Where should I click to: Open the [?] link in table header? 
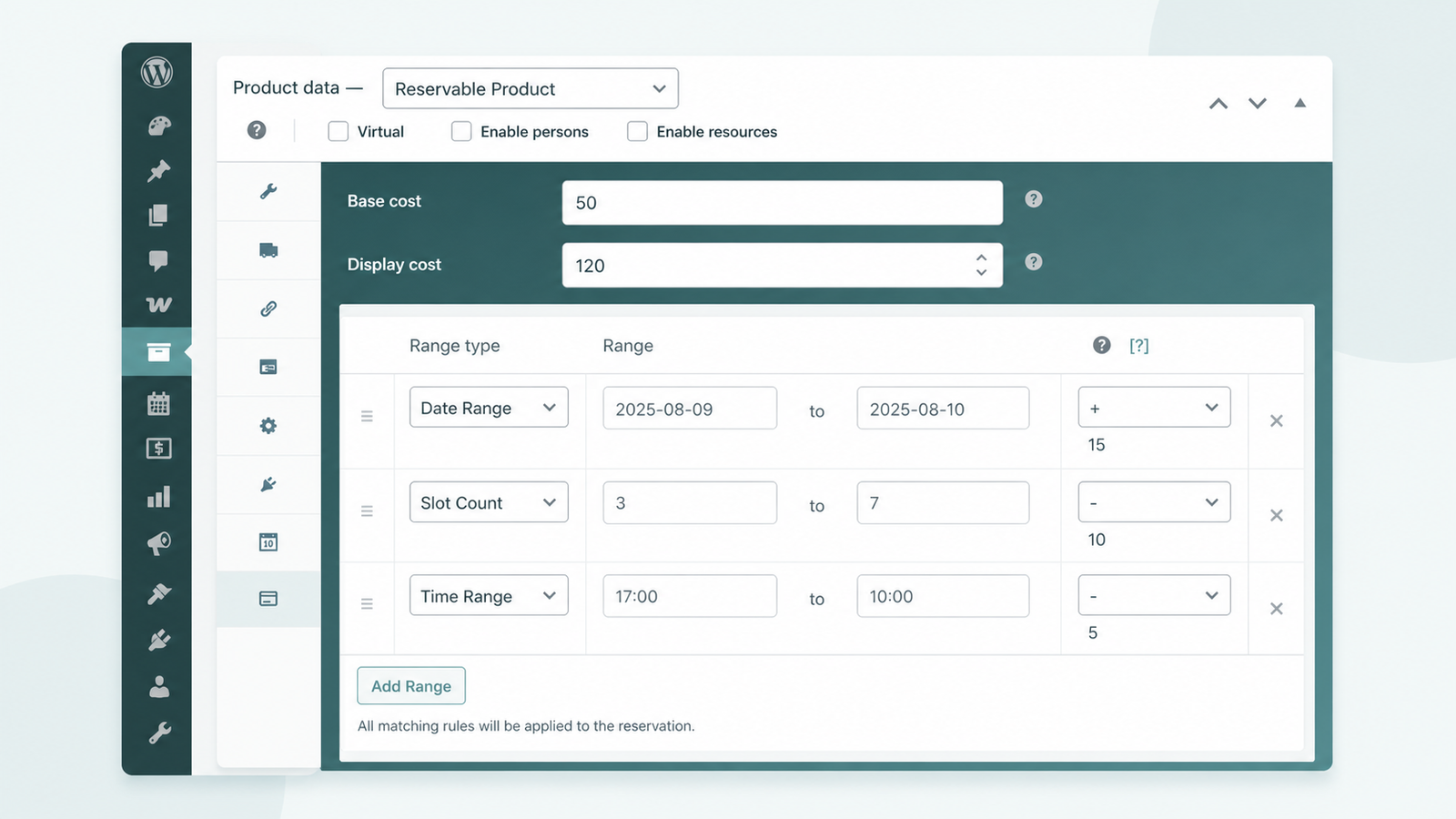[x=1139, y=346]
